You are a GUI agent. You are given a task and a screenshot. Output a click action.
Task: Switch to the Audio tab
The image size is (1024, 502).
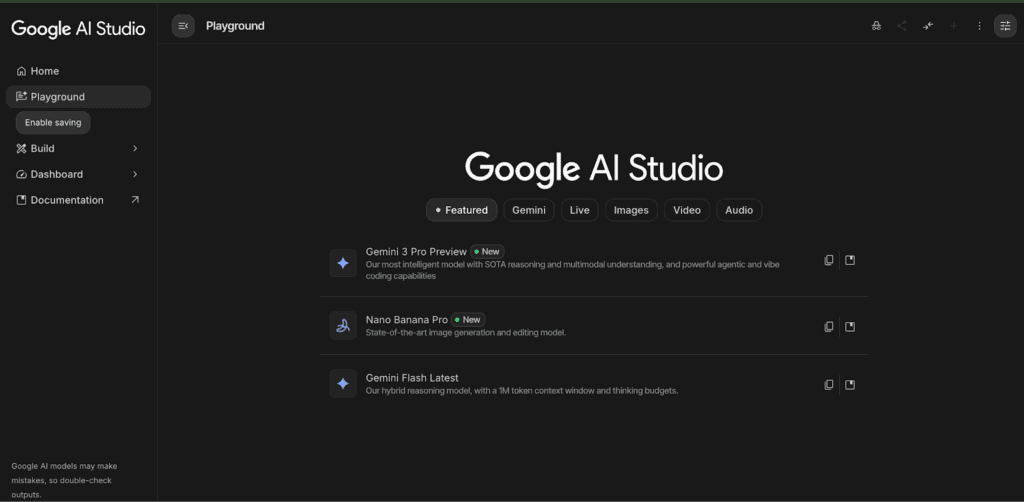point(739,210)
